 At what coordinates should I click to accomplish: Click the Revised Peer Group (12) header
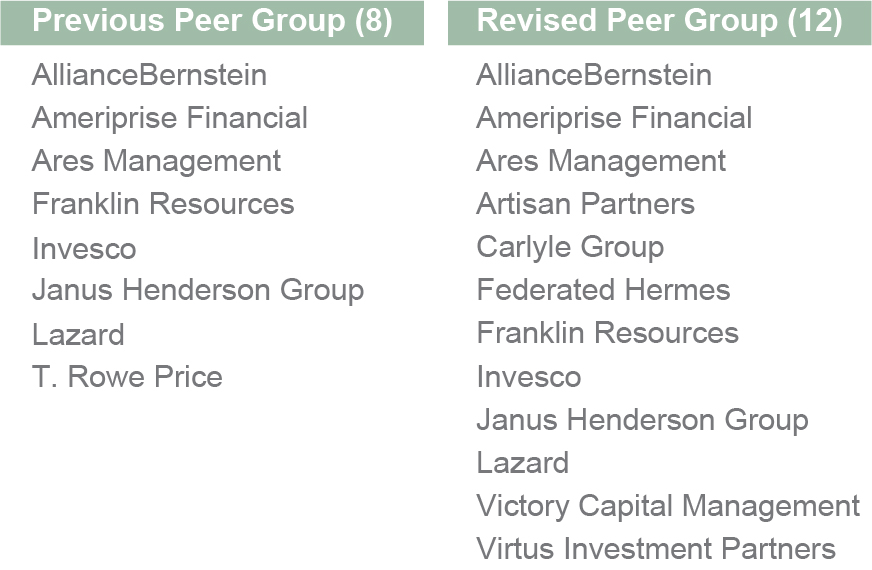(x=659, y=22)
